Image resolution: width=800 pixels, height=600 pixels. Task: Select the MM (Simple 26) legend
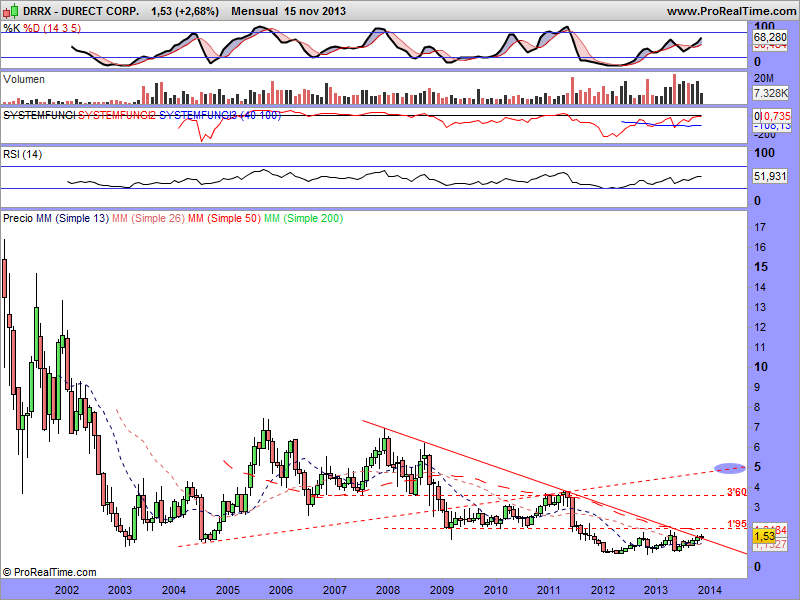coord(148,218)
